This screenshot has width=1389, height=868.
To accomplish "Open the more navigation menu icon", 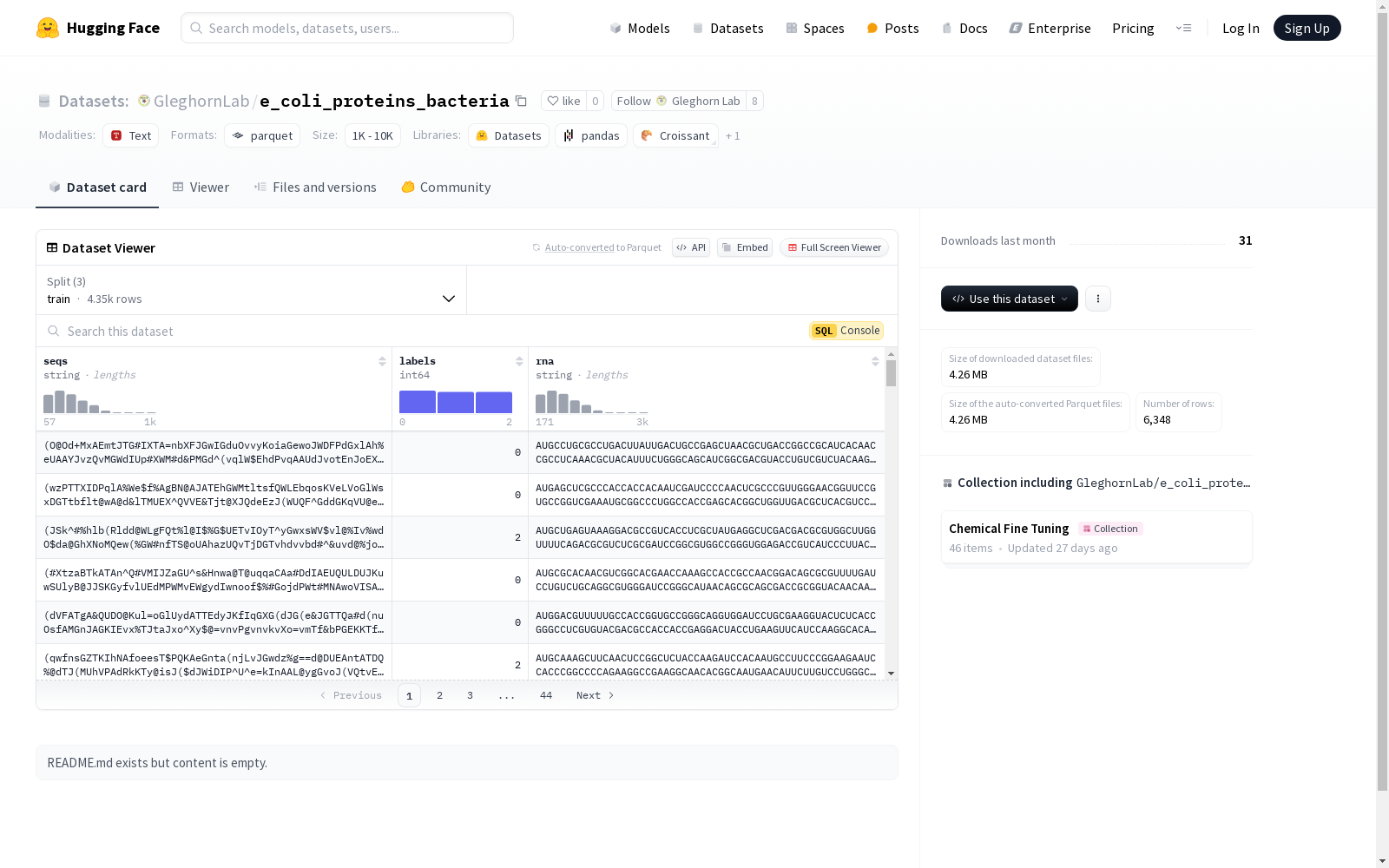I will coord(1183,28).
